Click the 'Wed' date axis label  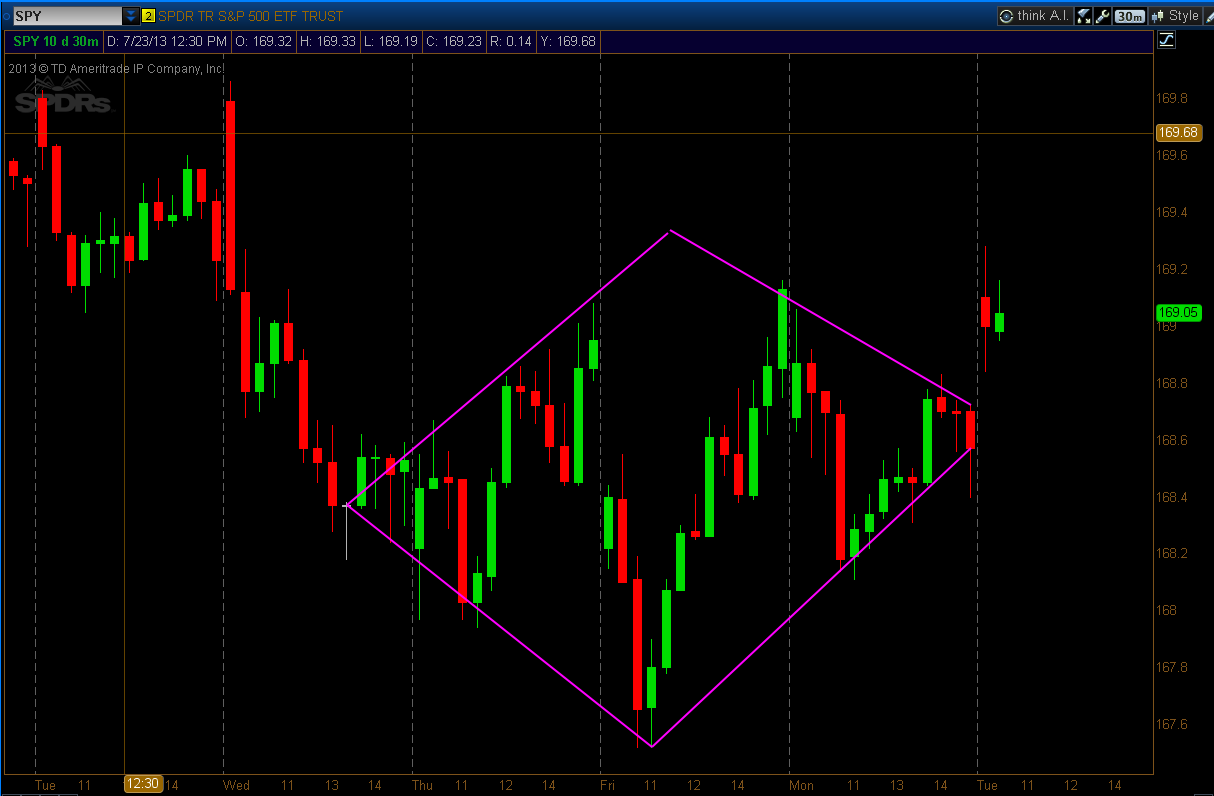tap(236, 786)
